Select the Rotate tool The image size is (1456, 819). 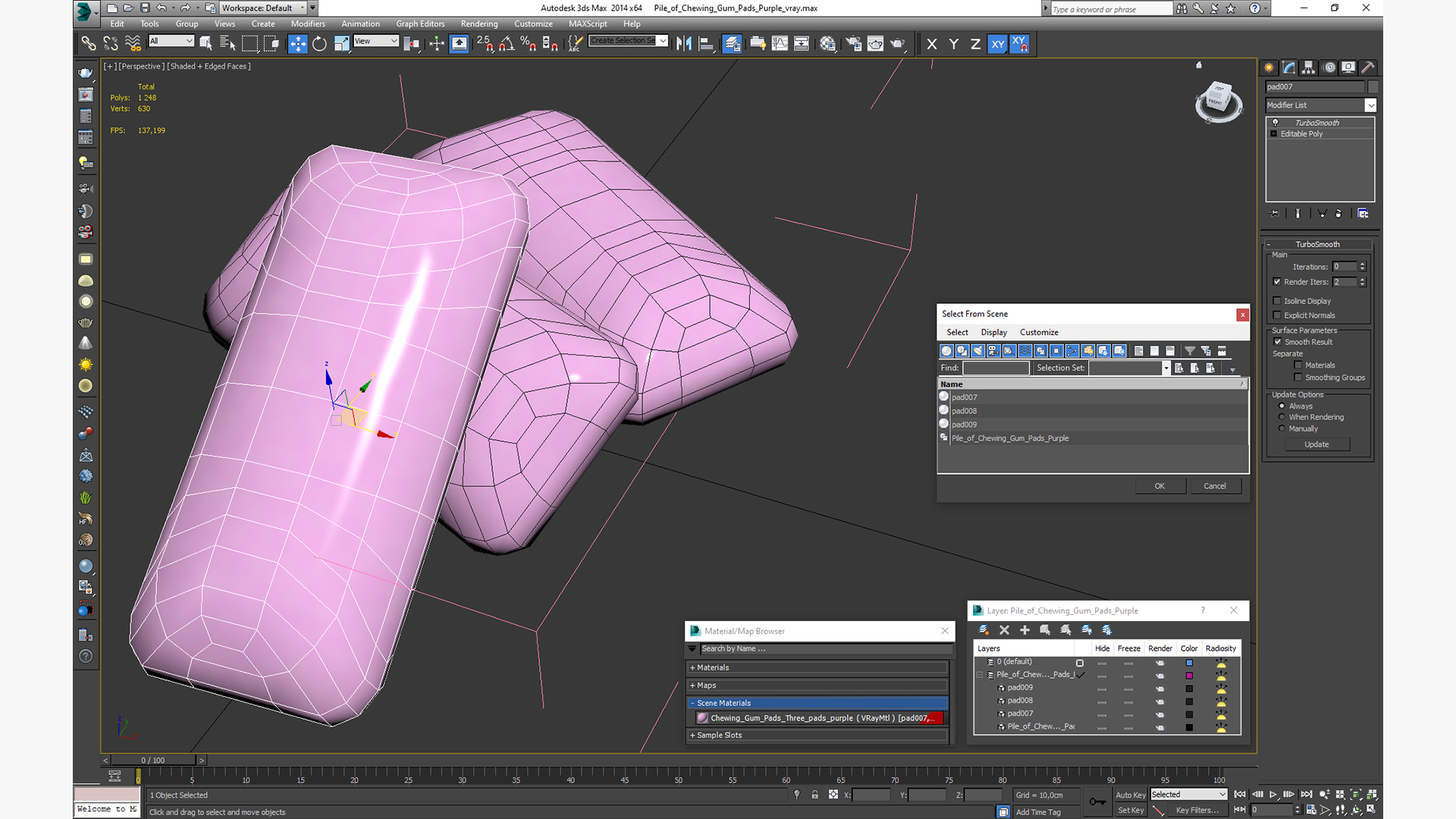pos(319,44)
